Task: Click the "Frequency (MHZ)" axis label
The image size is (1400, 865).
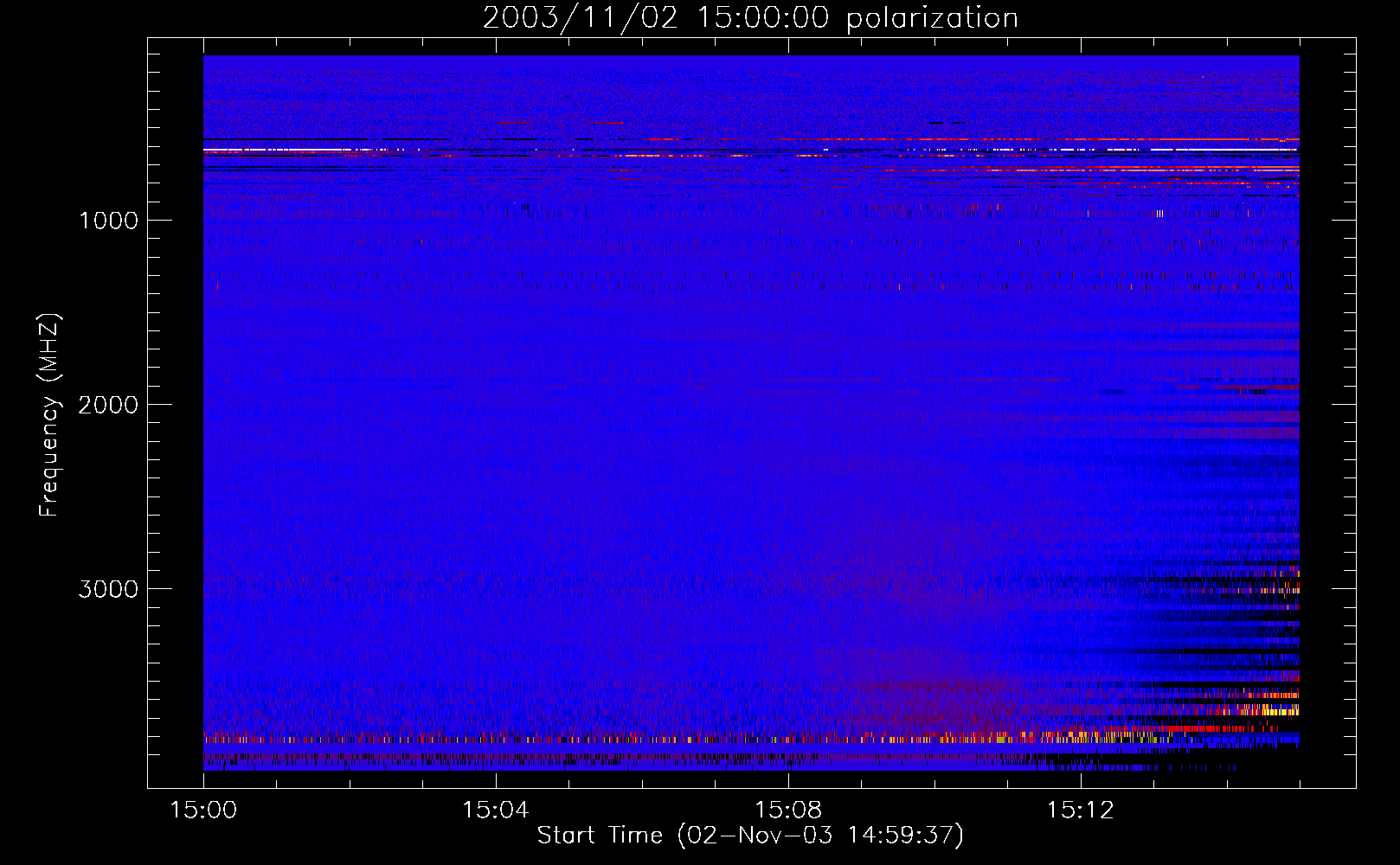Action: [x=49, y=415]
